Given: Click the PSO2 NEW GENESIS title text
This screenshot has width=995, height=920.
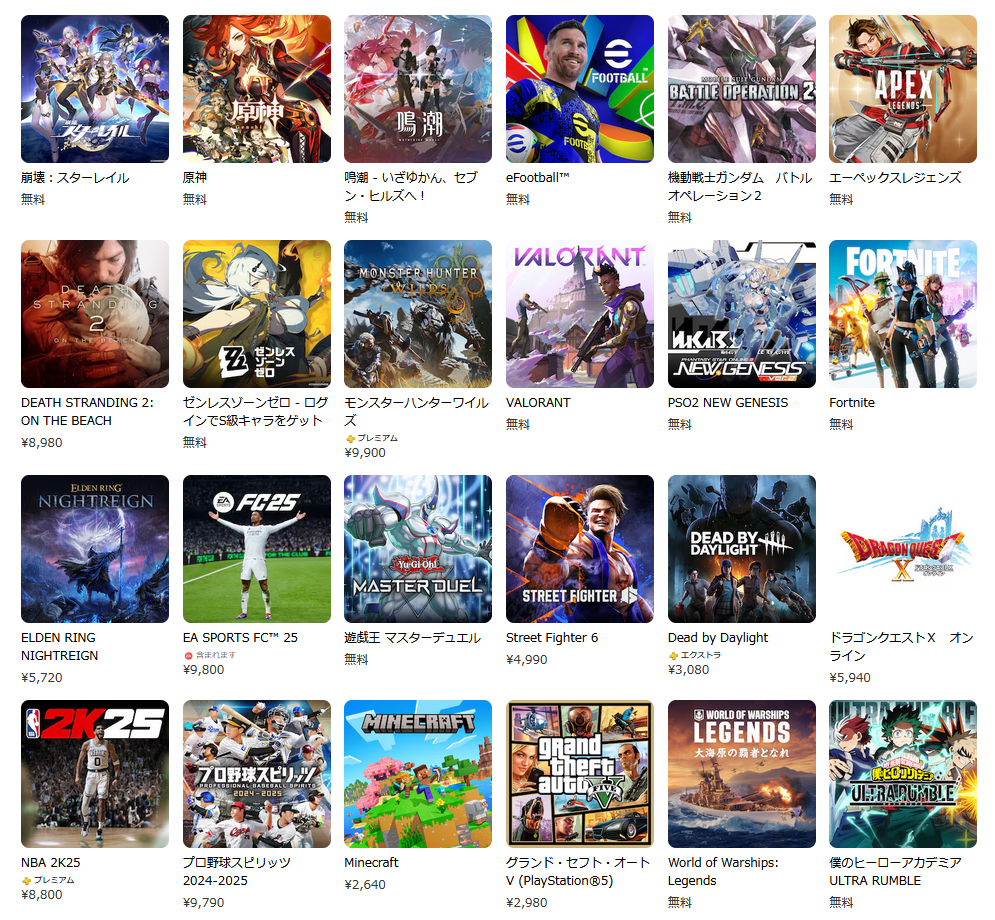Looking at the screenshot, I should click(728, 403).
